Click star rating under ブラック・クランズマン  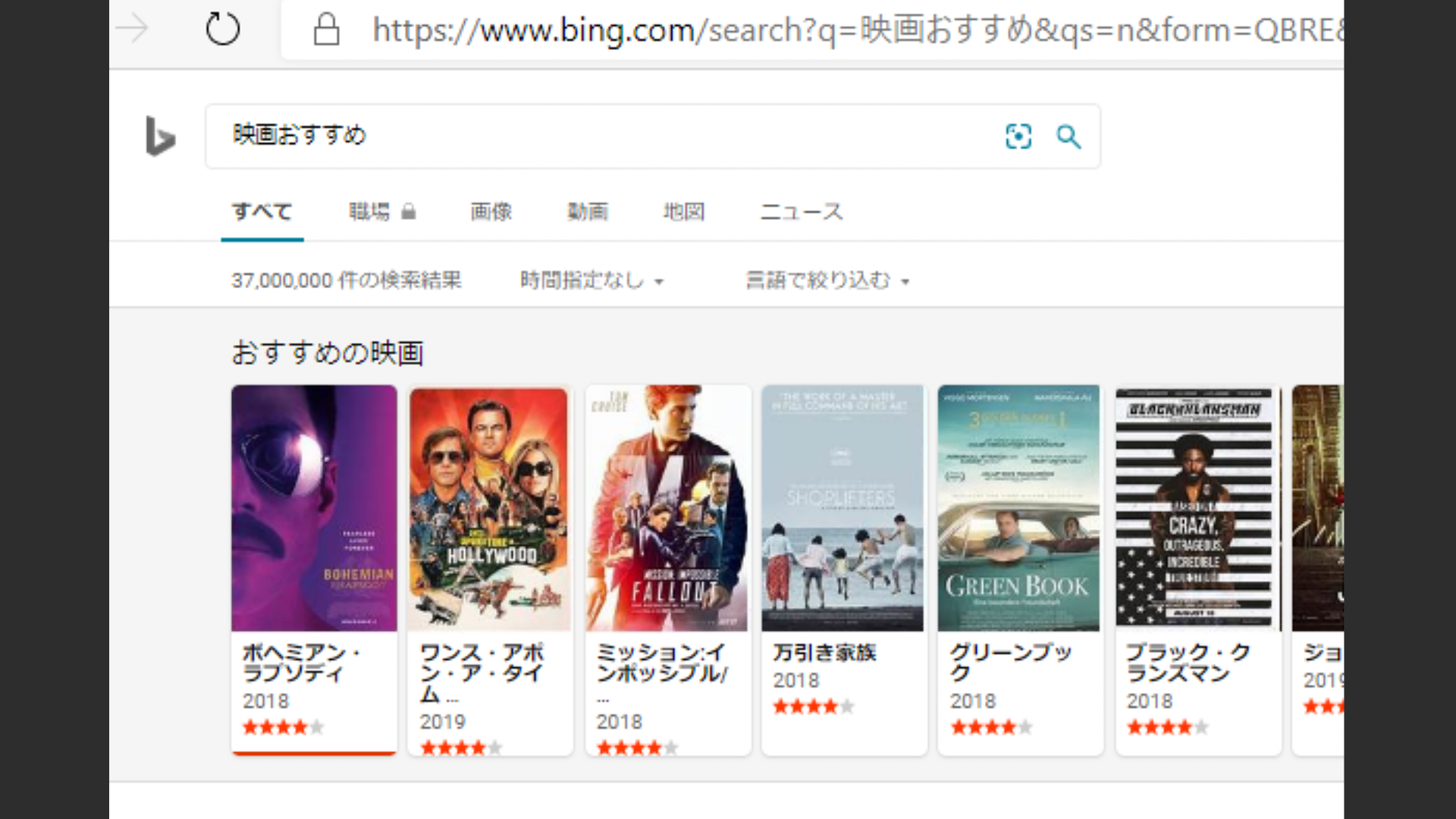[x=1168, y=727]
